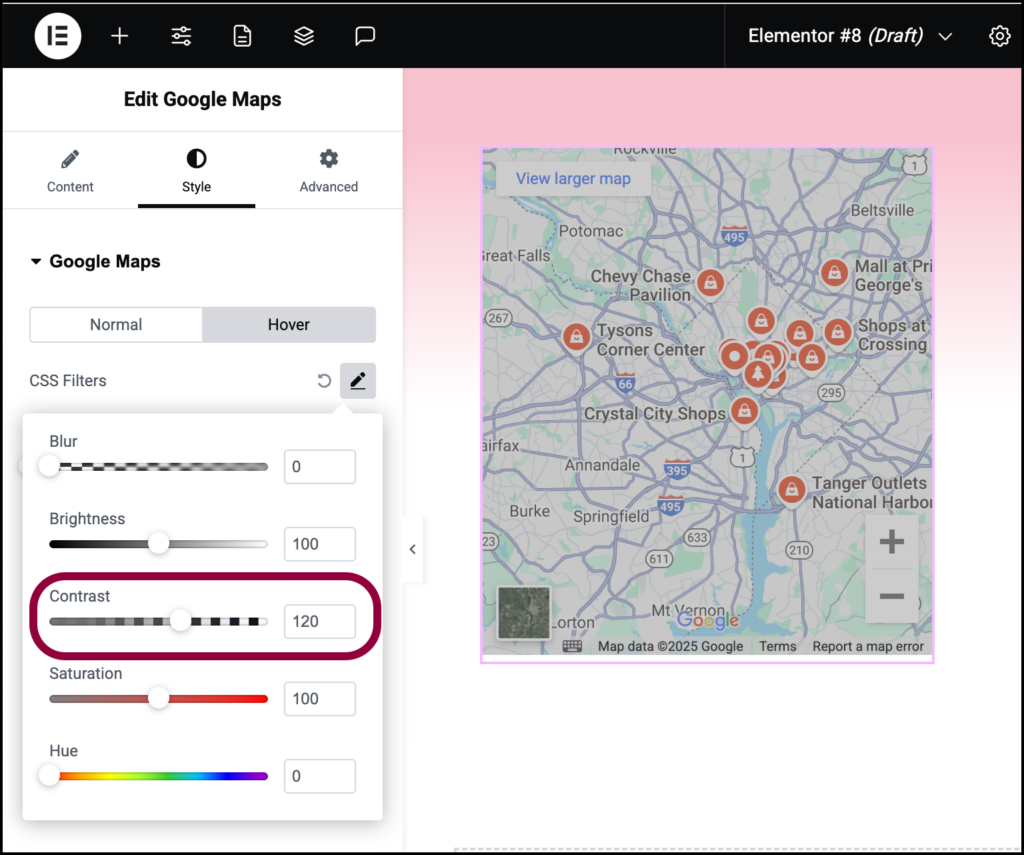Switch to the Content tab
The image size is (1024, 855).
pos(70,170)
